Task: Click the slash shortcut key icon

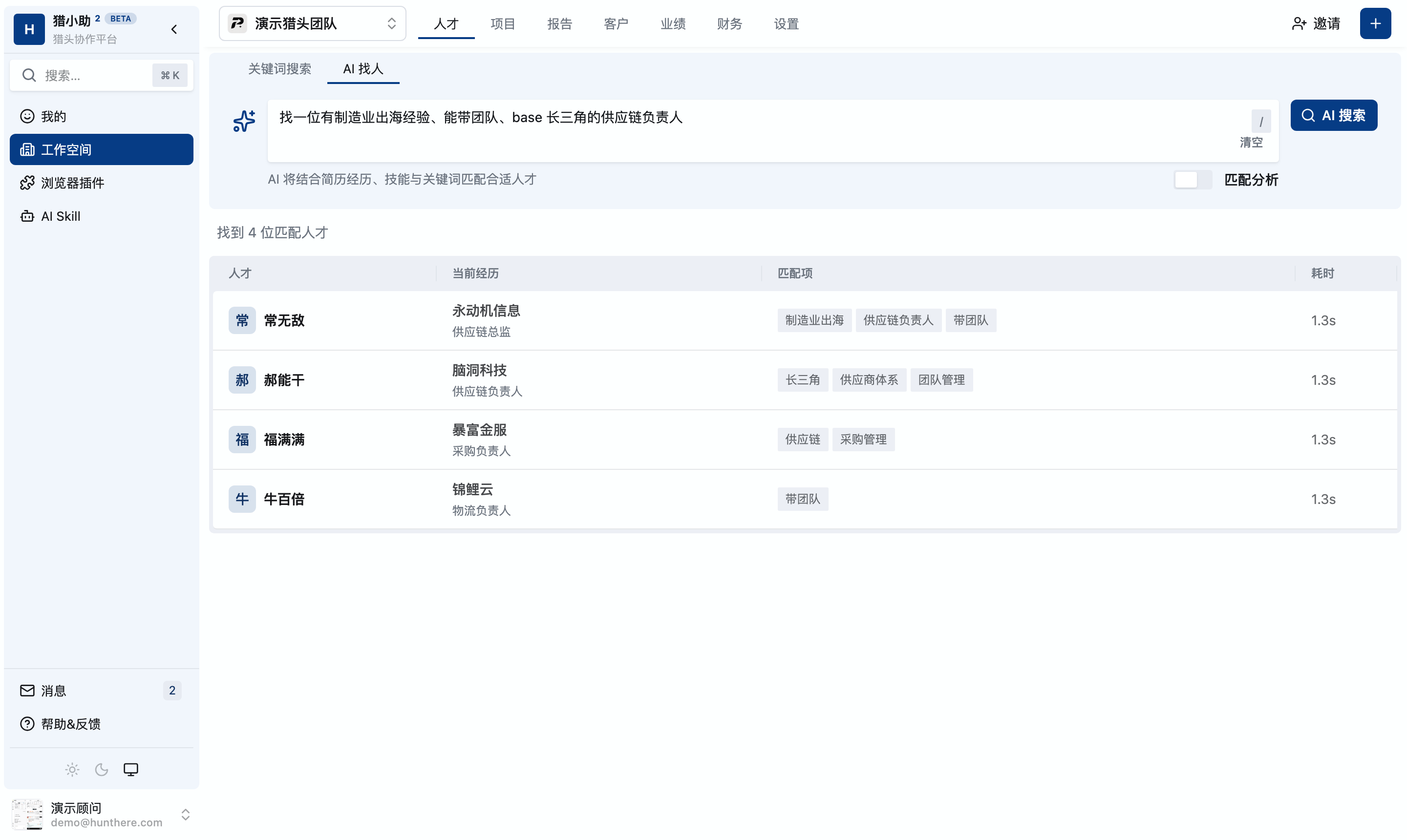Action: [1260, 121]
